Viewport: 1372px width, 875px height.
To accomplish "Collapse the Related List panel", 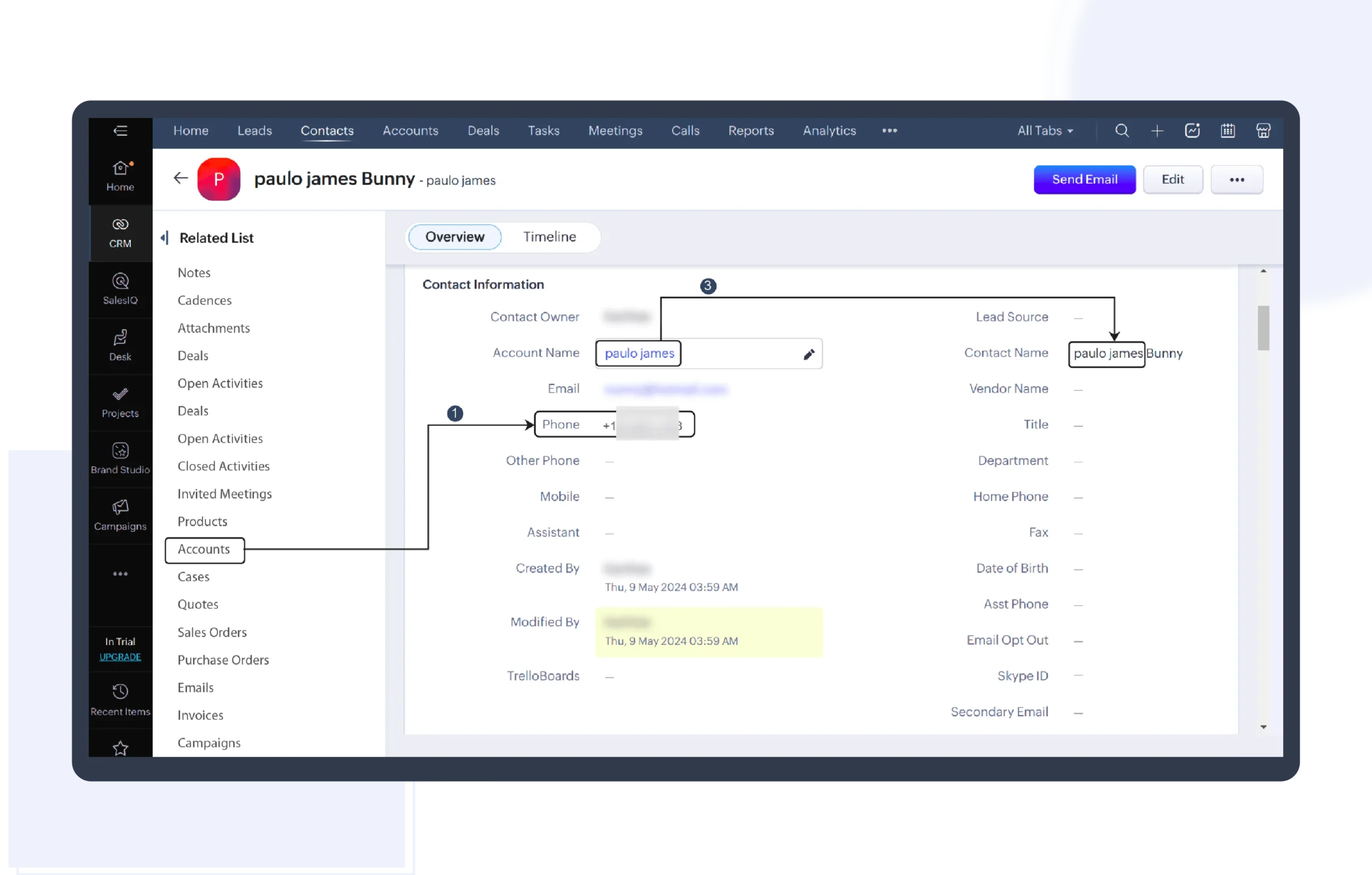I will 165,237.
